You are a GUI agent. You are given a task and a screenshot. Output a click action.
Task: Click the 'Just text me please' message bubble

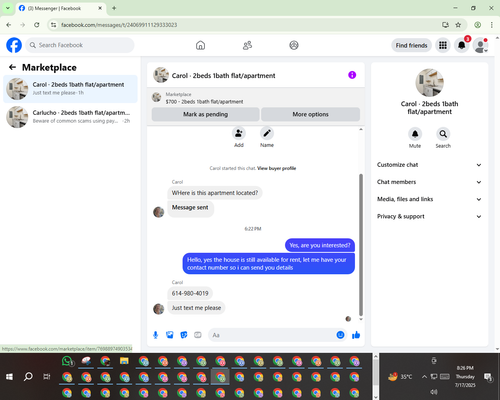point(196,308)
